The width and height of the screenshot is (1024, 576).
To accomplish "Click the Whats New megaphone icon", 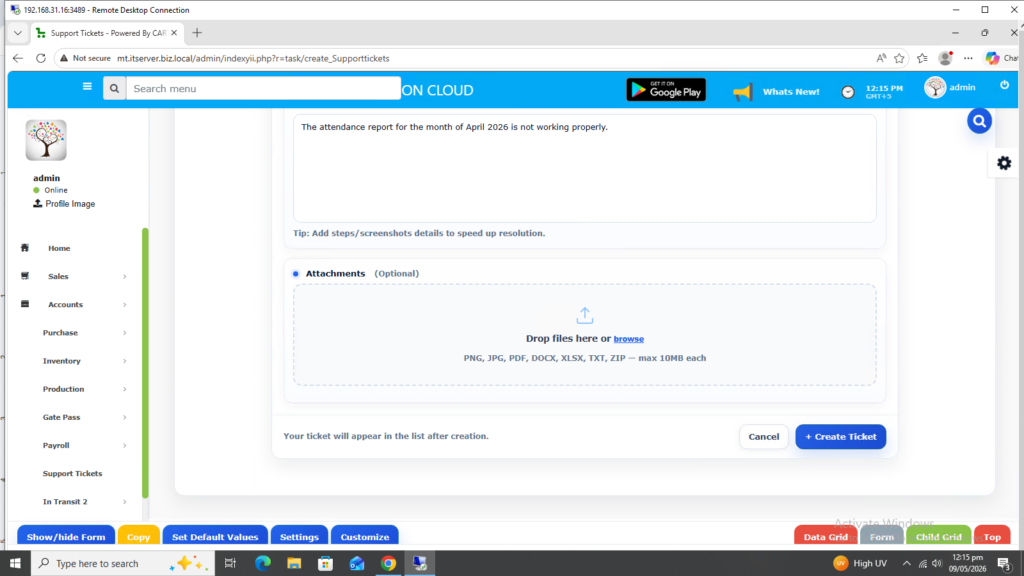I will click(x=743, y=91).
